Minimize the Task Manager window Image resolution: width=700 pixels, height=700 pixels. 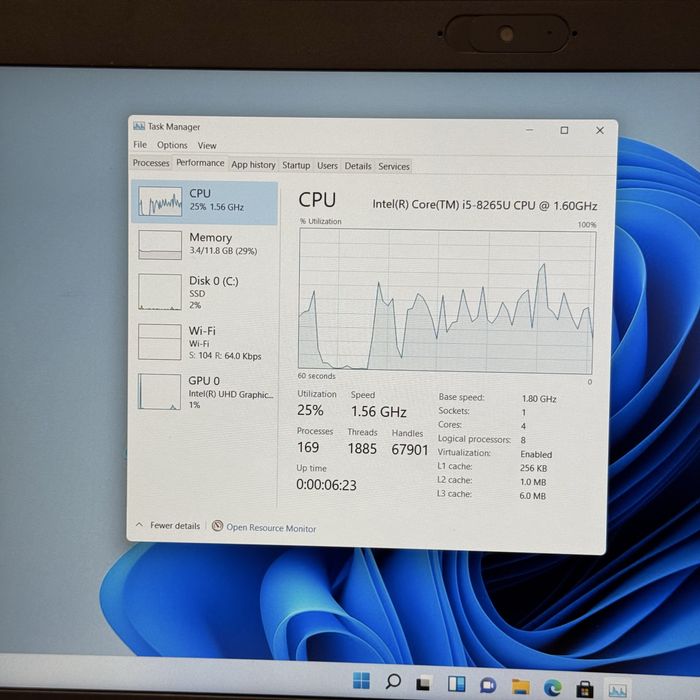[529, 130]
